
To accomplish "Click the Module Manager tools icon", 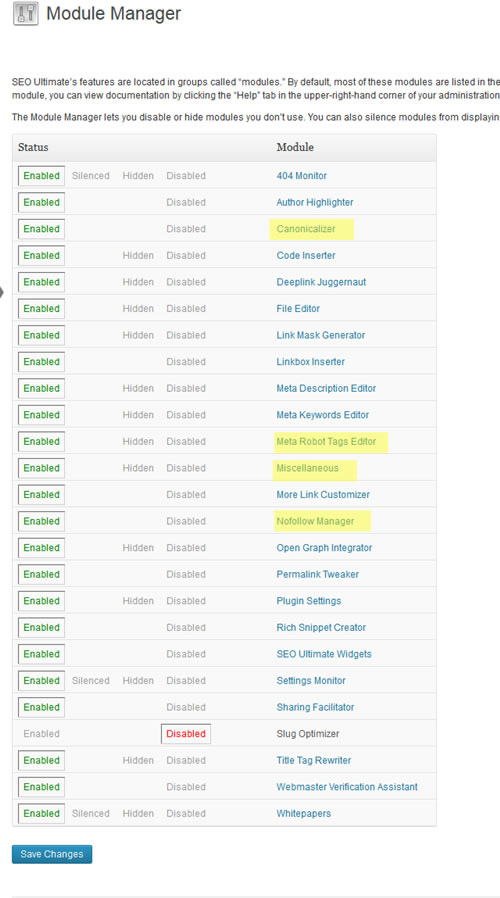I will click(26, 14).
